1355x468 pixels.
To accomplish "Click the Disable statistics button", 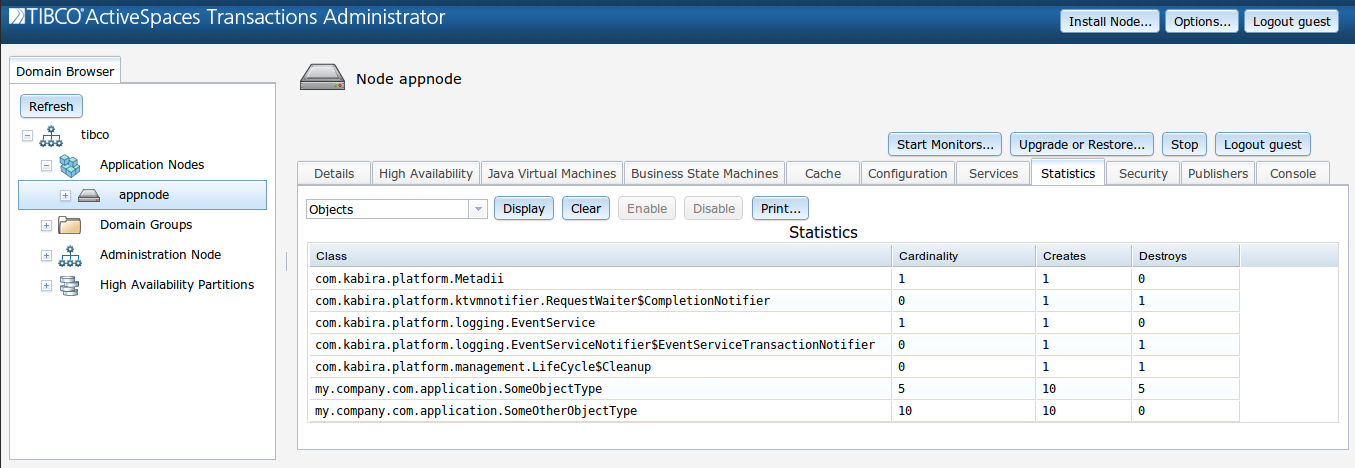I will click(714, 208).
